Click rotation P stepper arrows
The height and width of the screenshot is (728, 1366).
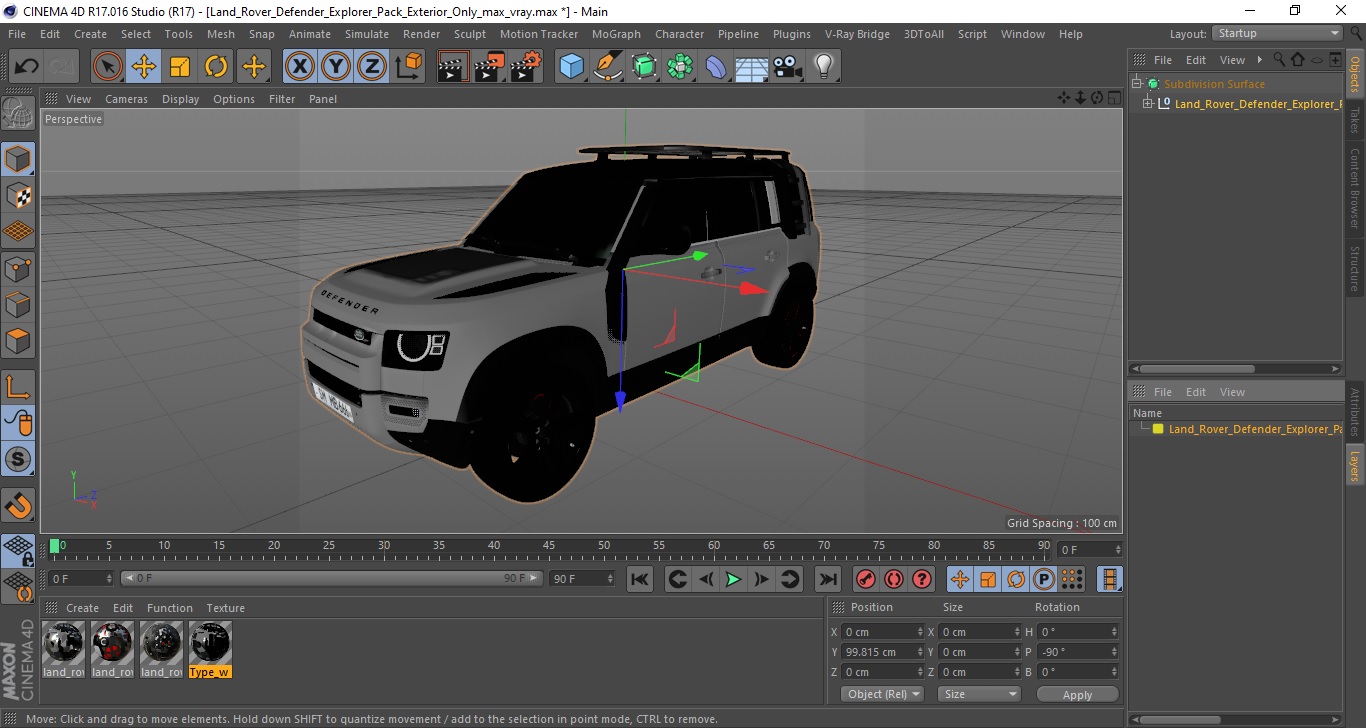pos(1114,652)
